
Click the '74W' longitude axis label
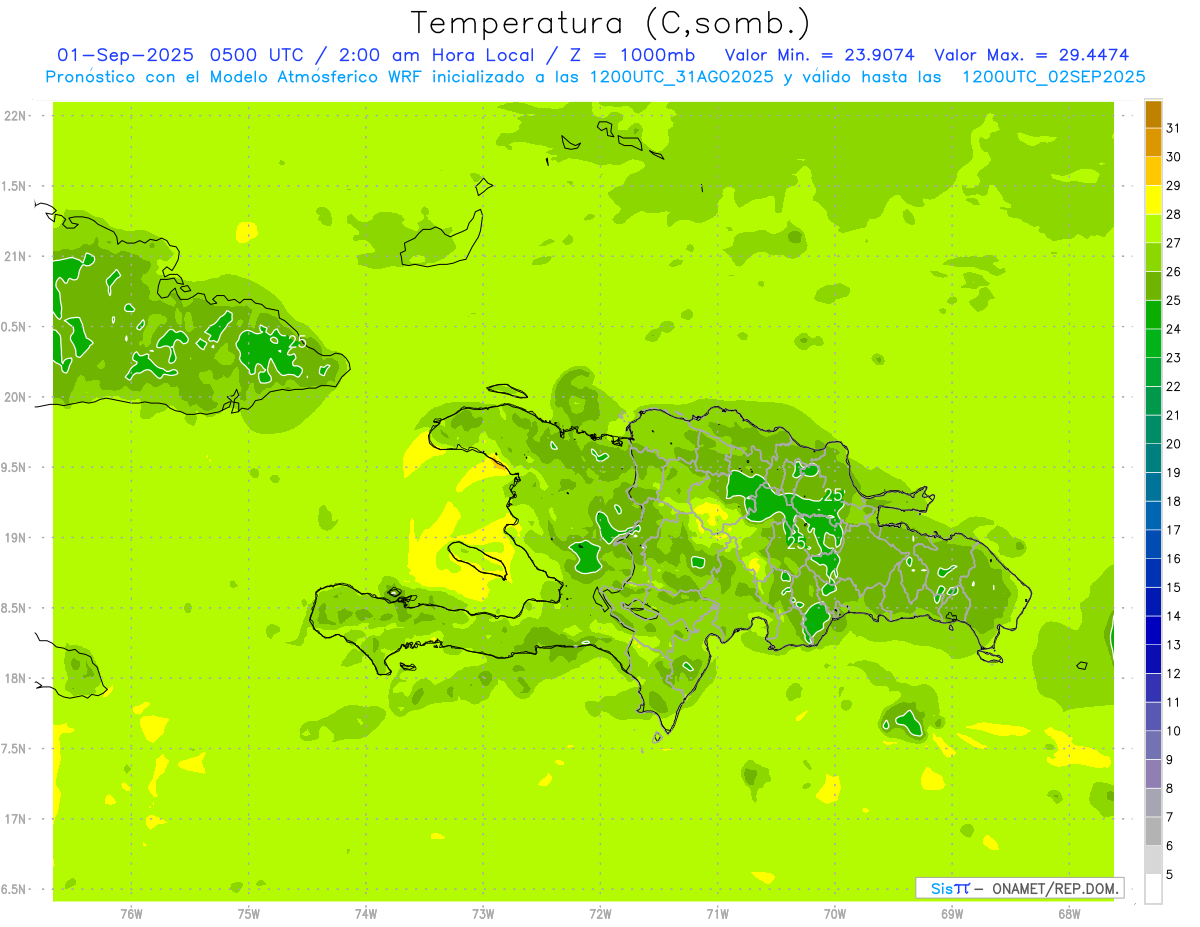pyautogui.click(x=366, y=914)
